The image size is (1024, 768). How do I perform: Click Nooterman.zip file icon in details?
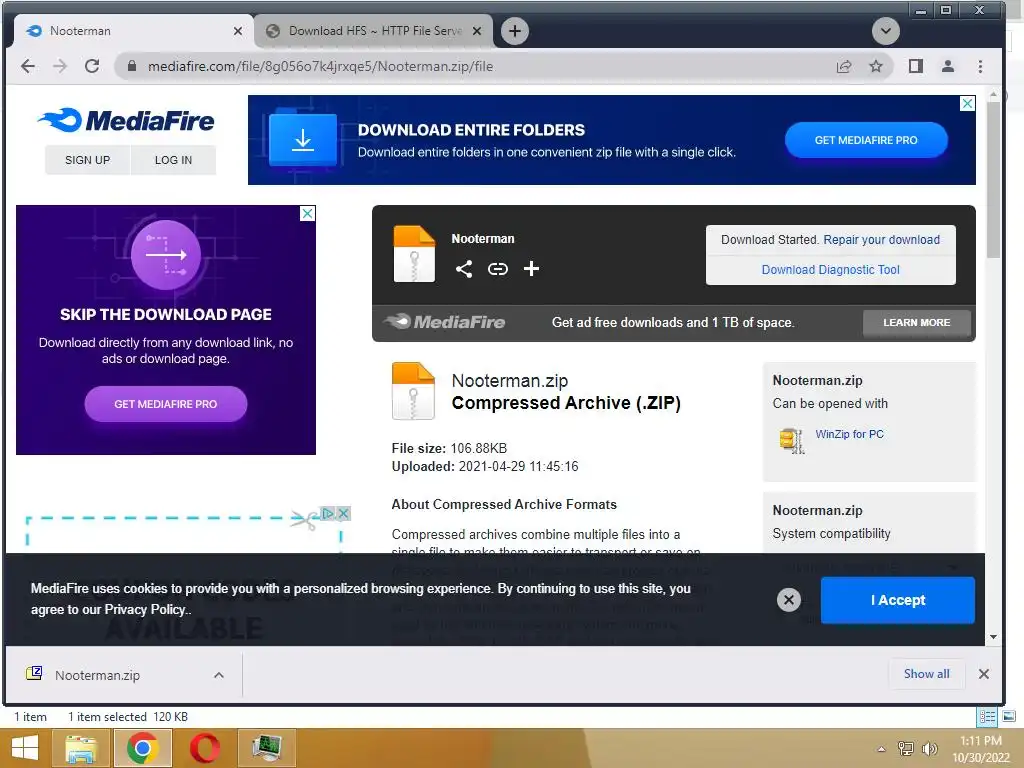(x=413, y=391)
